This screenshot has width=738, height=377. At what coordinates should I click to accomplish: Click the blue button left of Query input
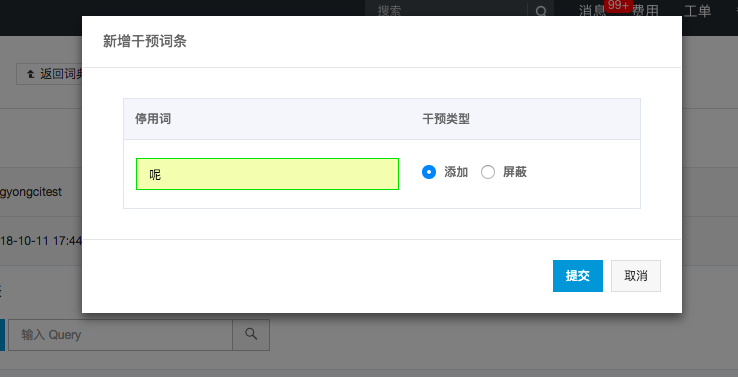(x=2, y=335)
